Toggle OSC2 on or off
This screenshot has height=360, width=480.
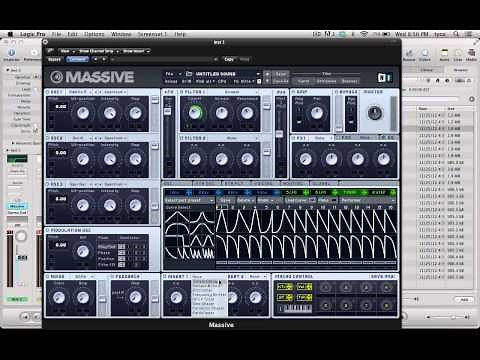coord(47,138)
